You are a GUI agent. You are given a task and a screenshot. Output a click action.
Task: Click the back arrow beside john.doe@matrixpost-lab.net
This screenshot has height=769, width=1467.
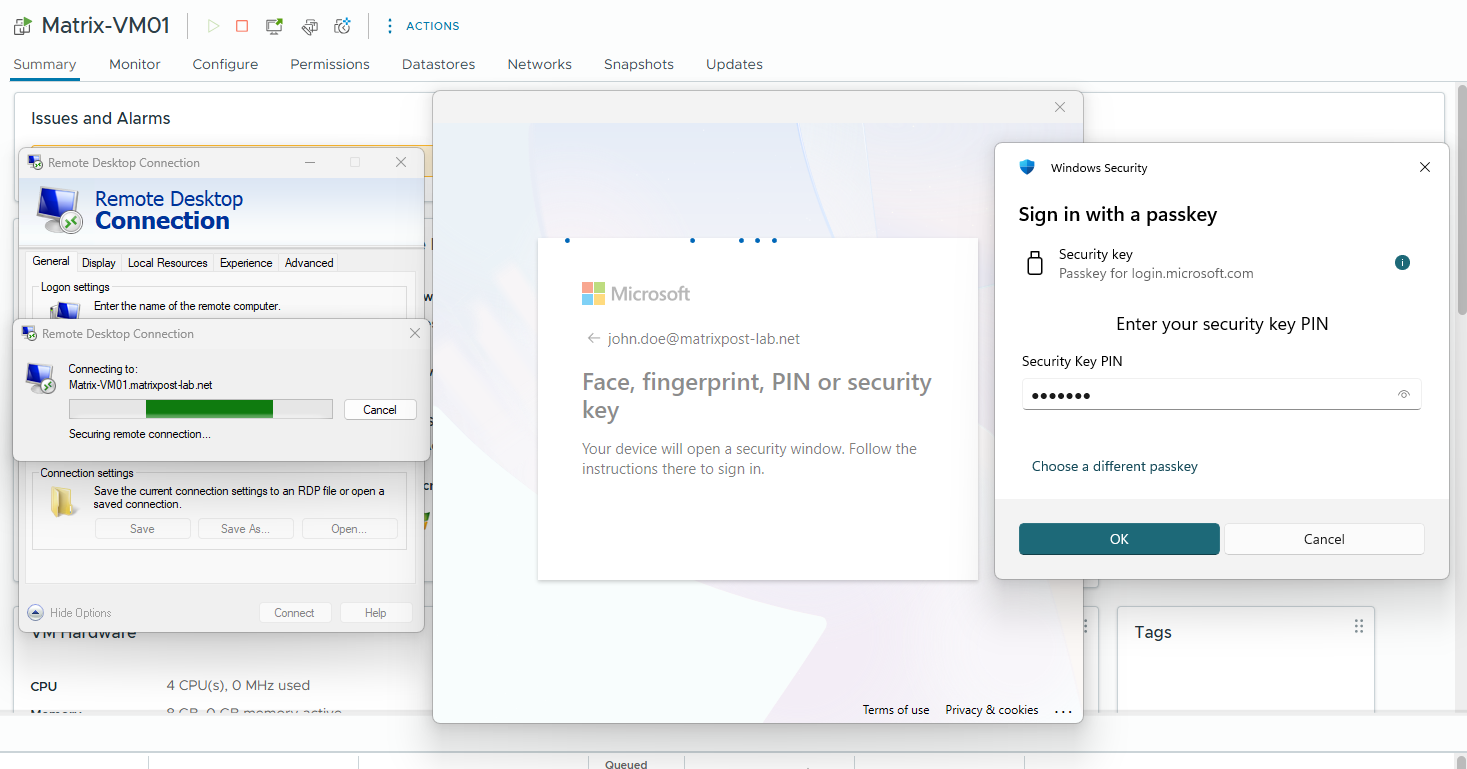(x=594, y=339)
